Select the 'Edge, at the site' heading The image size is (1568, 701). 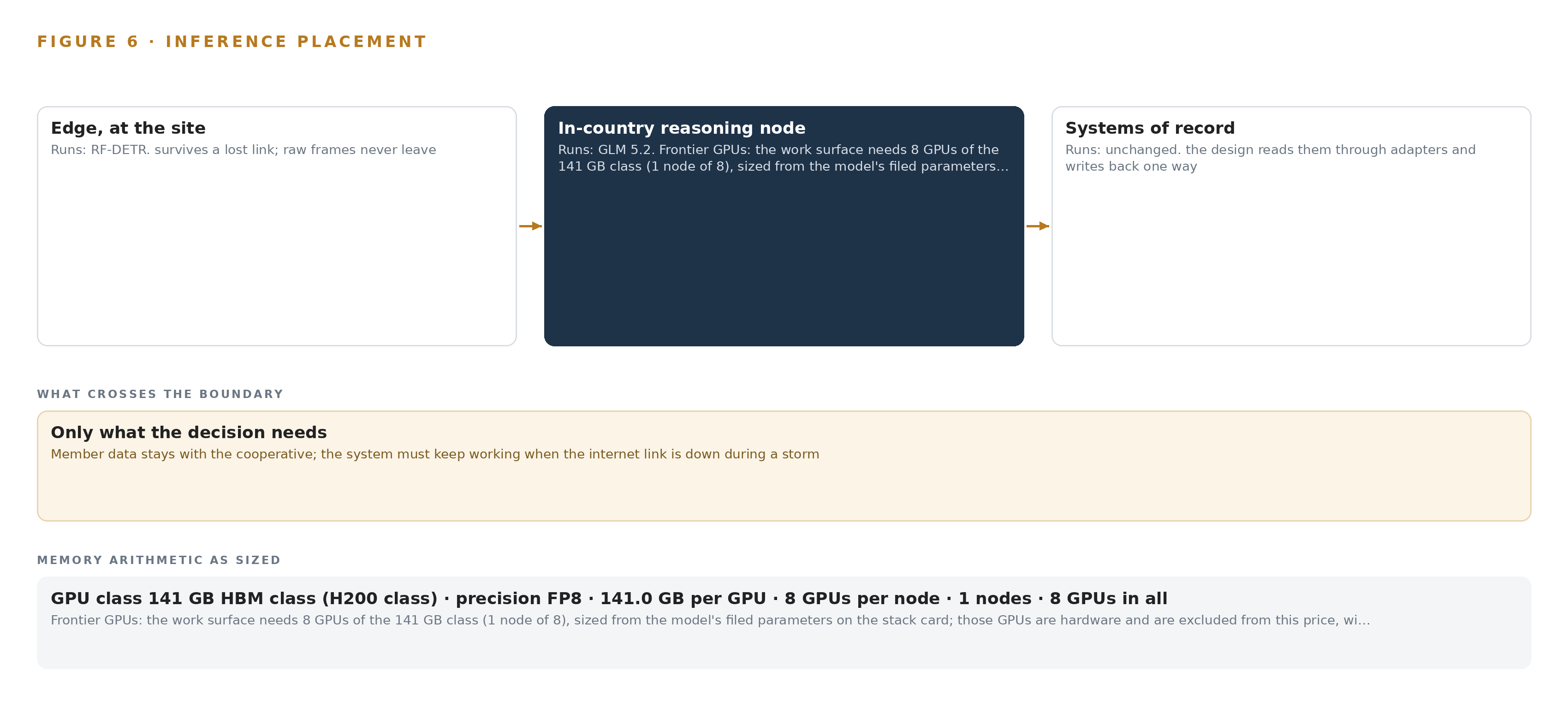[128, 128]
